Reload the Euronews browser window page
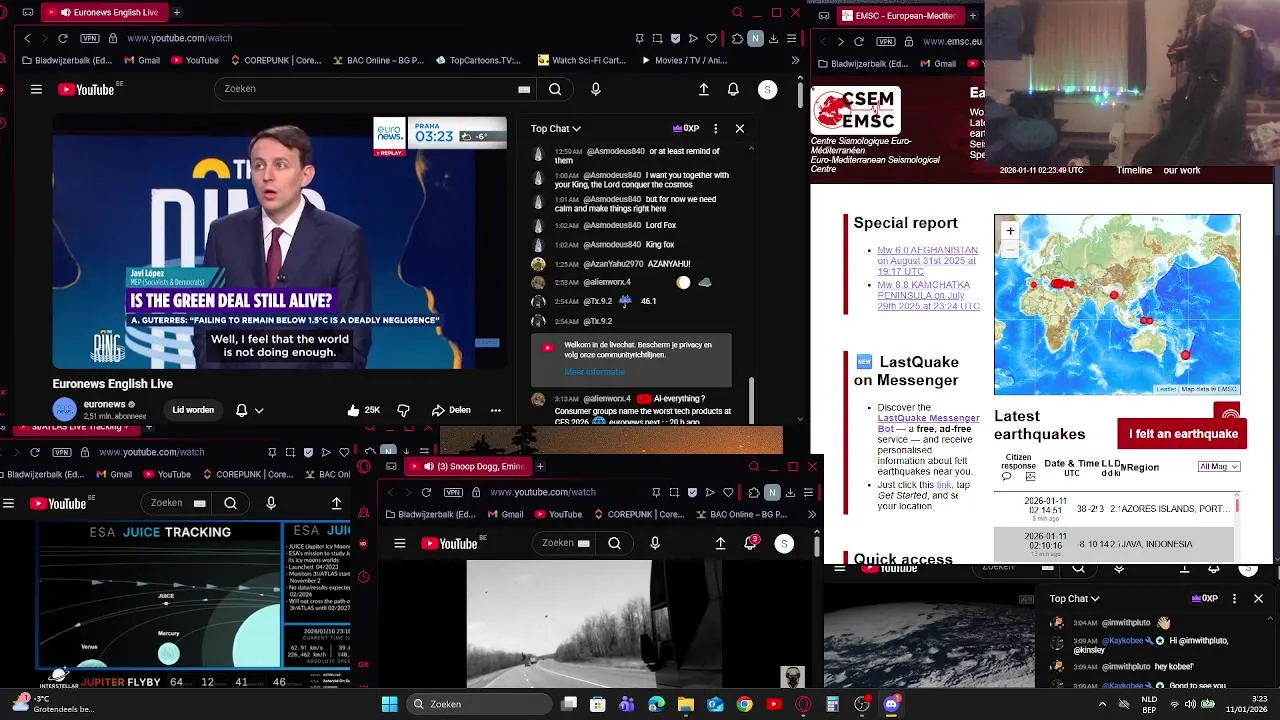This screenshot has height=720, width=1280. pyautogui.click(x=62, y=38)
